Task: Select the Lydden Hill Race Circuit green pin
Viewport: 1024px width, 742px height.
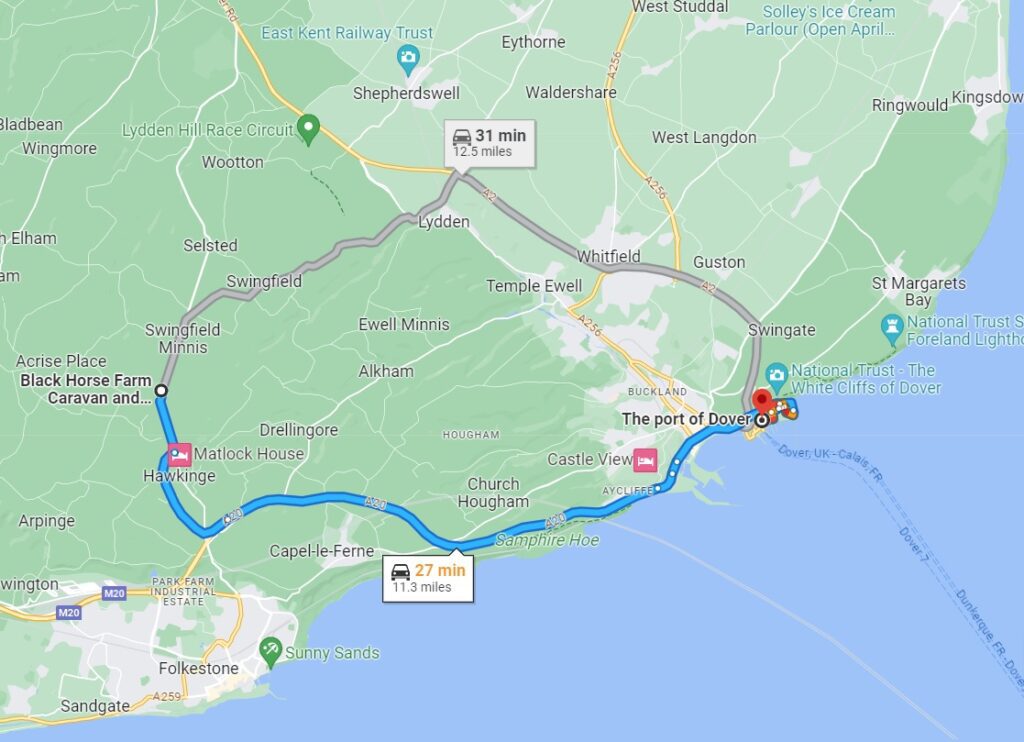Action: click(308, 128)
